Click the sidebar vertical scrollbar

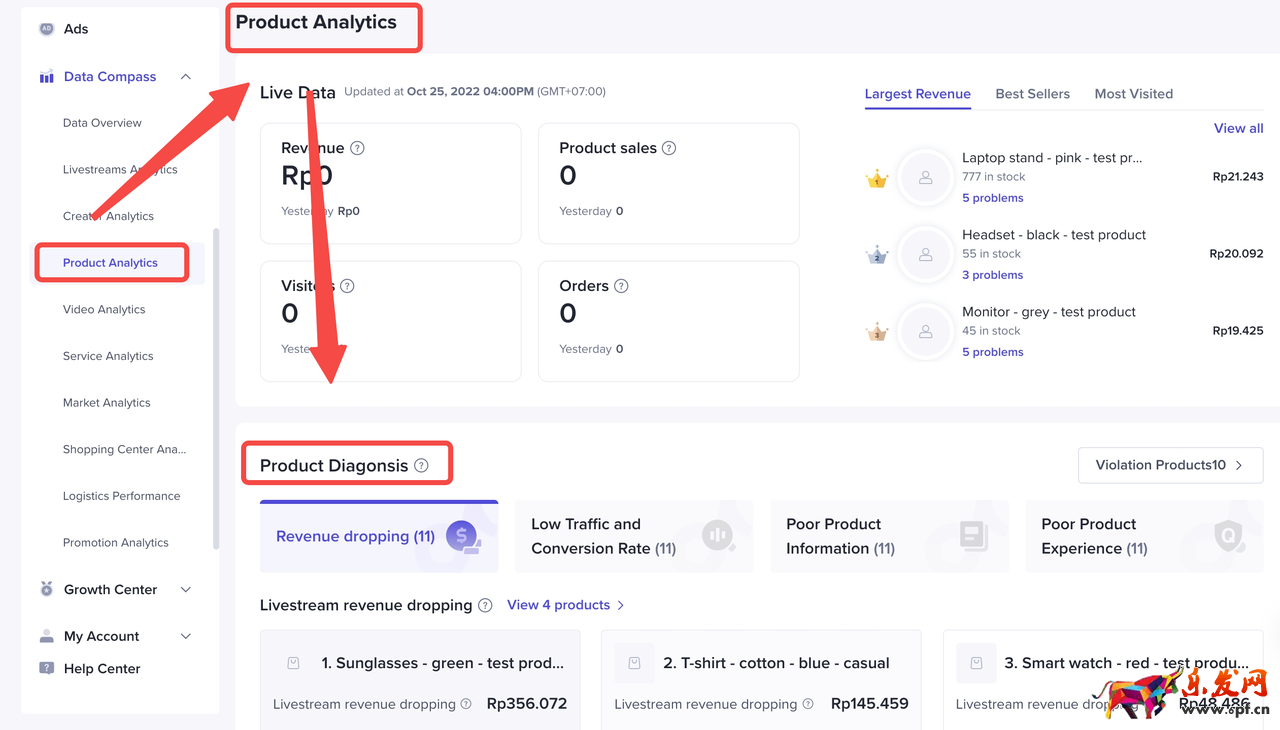(x=216, y=390)
